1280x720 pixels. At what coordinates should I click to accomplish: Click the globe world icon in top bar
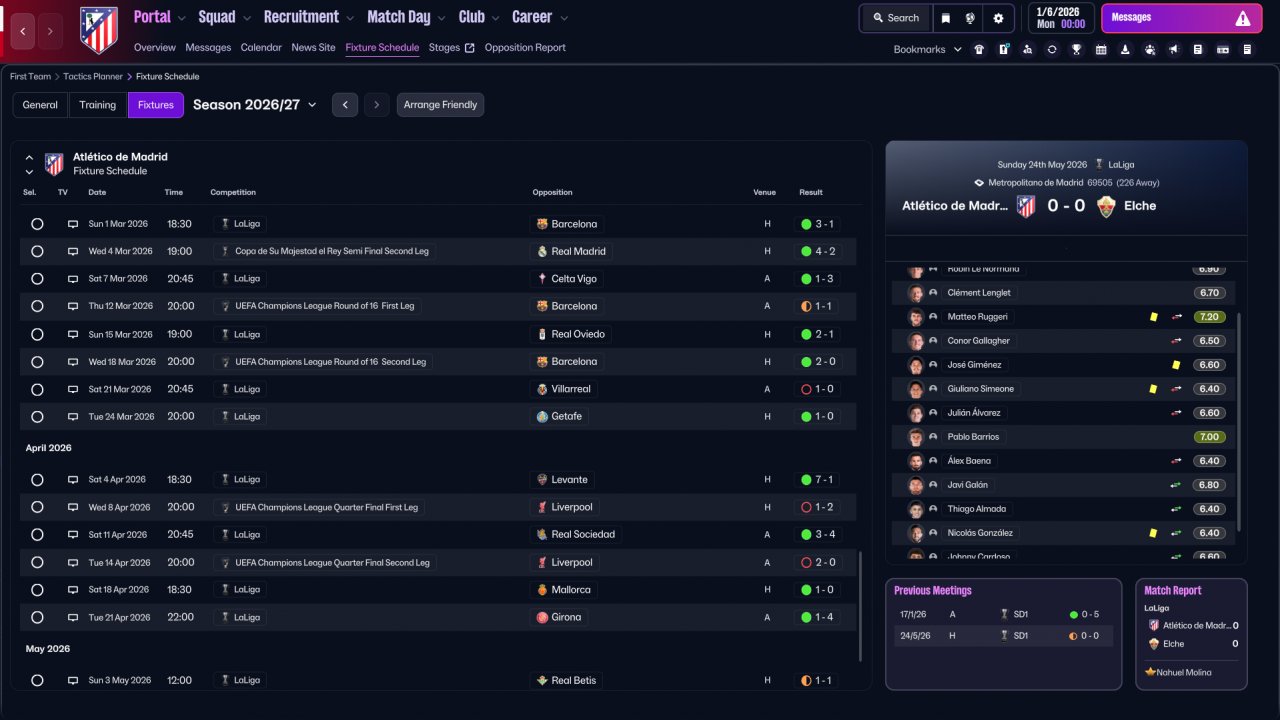[970, 18]
